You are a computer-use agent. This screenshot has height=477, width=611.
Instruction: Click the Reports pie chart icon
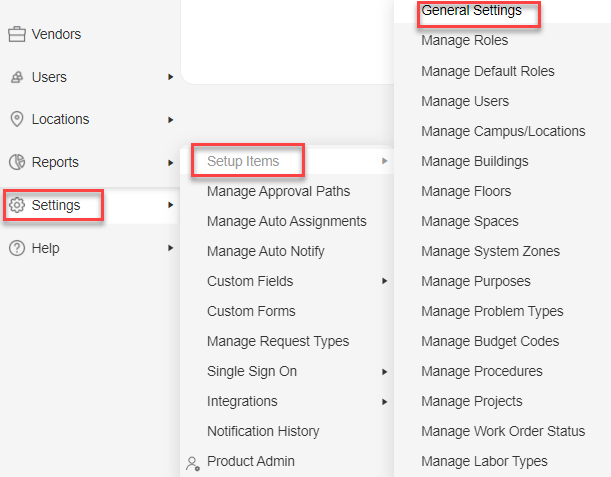click(x=17, y=162)
